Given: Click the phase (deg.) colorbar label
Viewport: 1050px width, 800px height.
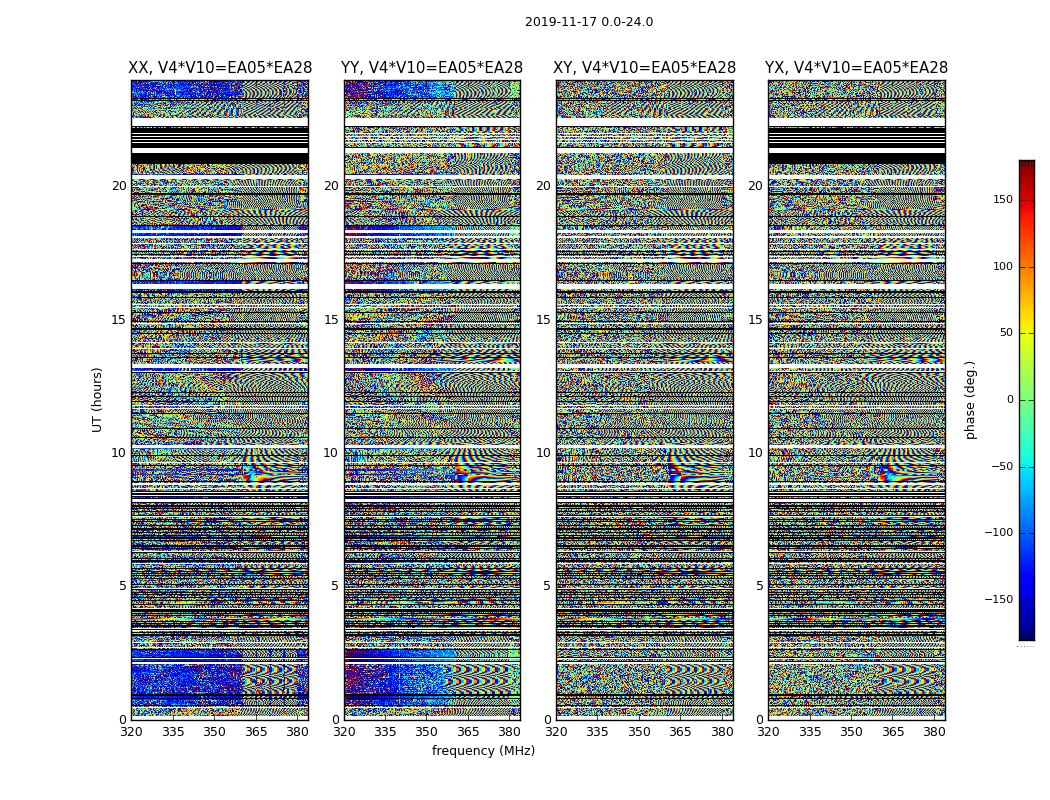Looking at the screenshot, I should [x=970, y=399].
